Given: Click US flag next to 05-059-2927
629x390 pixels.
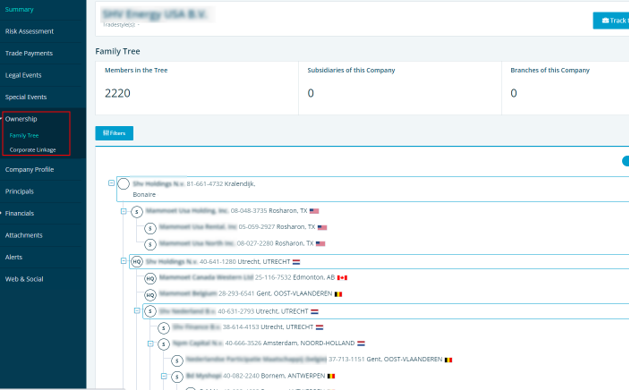Looking at the screenshot, I should click(x=322, y=228).
